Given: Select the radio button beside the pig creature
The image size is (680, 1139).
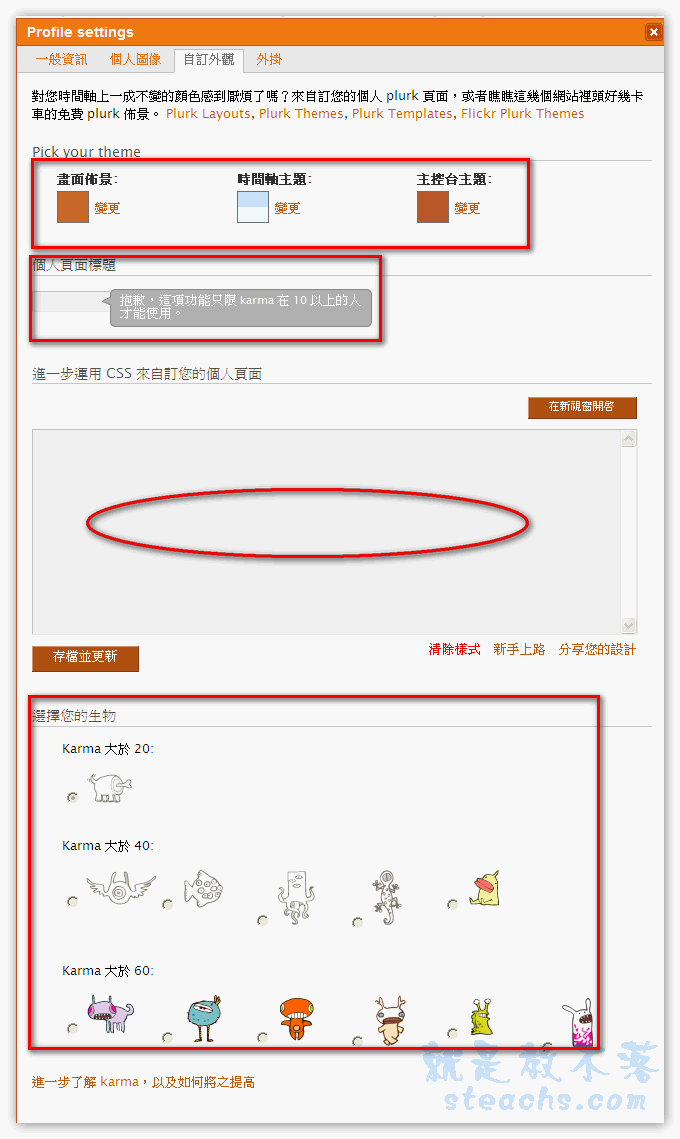Looking at the screenshot, I should (72, 797).
